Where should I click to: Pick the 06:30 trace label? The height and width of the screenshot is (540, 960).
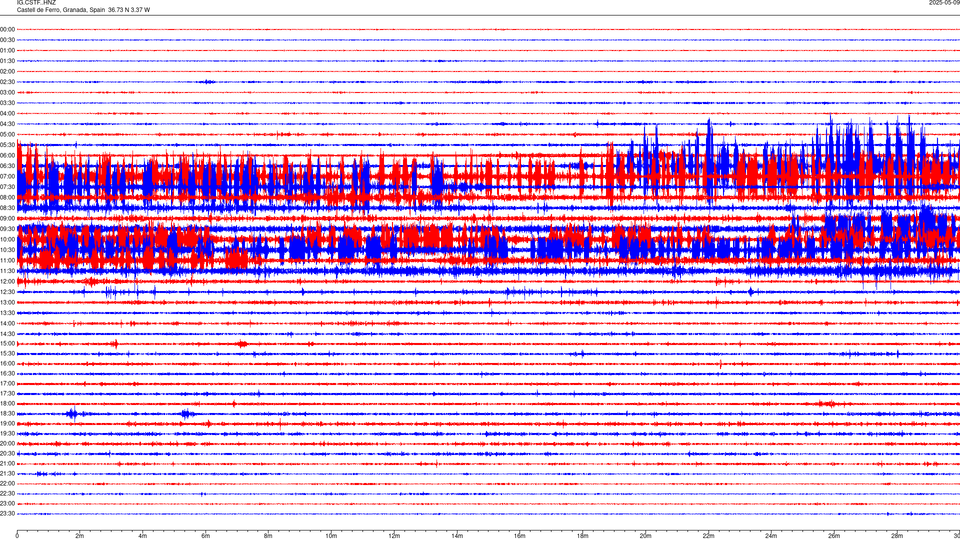point(7,166)
